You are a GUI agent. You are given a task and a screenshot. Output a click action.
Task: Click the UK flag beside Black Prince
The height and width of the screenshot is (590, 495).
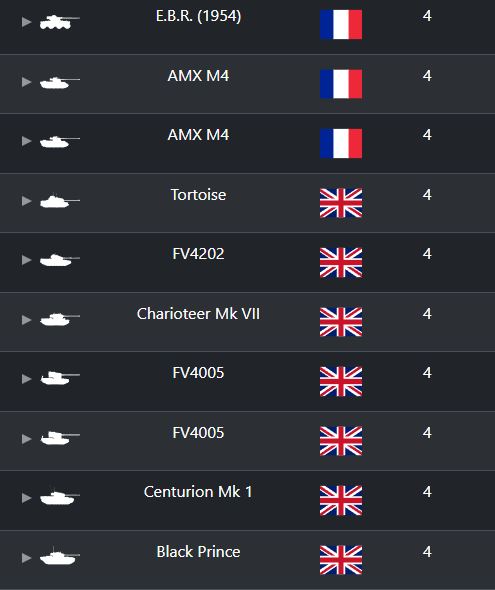pos(341,560)
